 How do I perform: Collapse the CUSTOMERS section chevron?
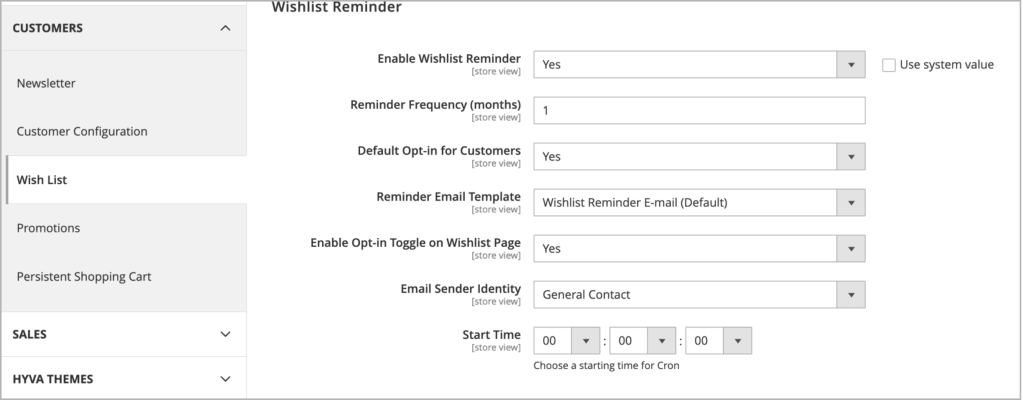pos(225,28)
